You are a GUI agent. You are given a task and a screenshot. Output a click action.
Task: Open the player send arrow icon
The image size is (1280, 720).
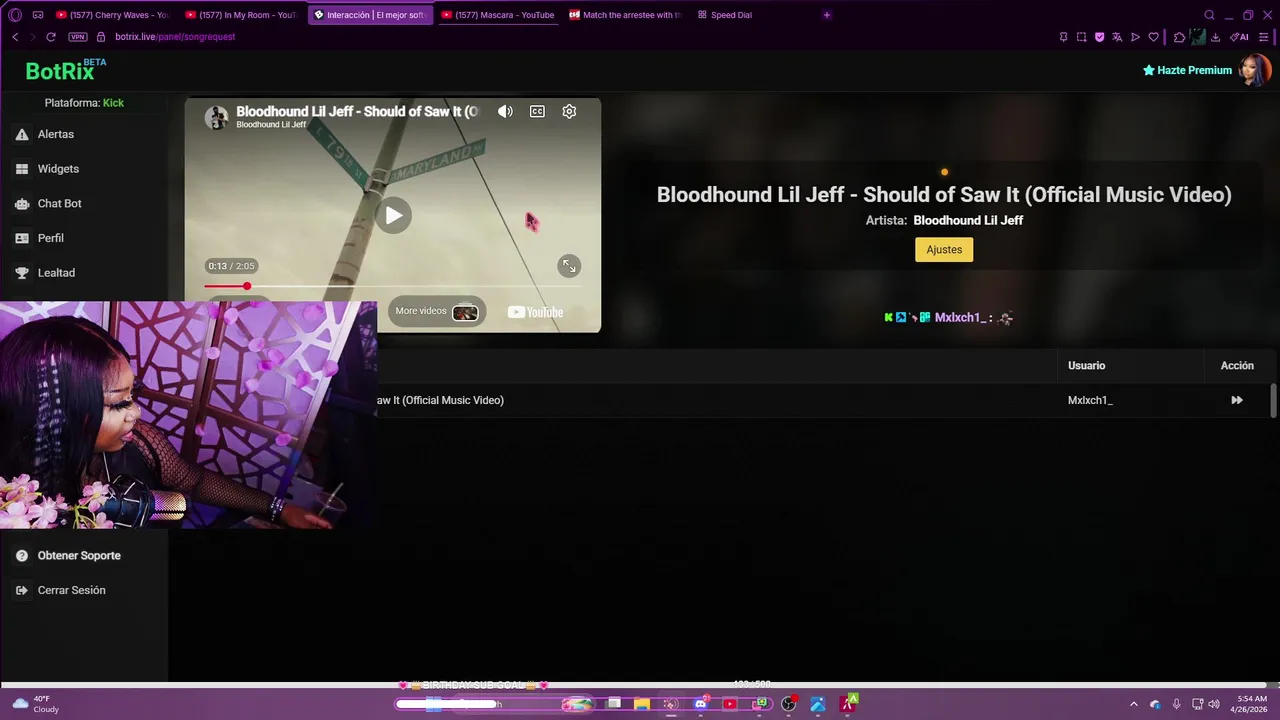coord(1135,37)
